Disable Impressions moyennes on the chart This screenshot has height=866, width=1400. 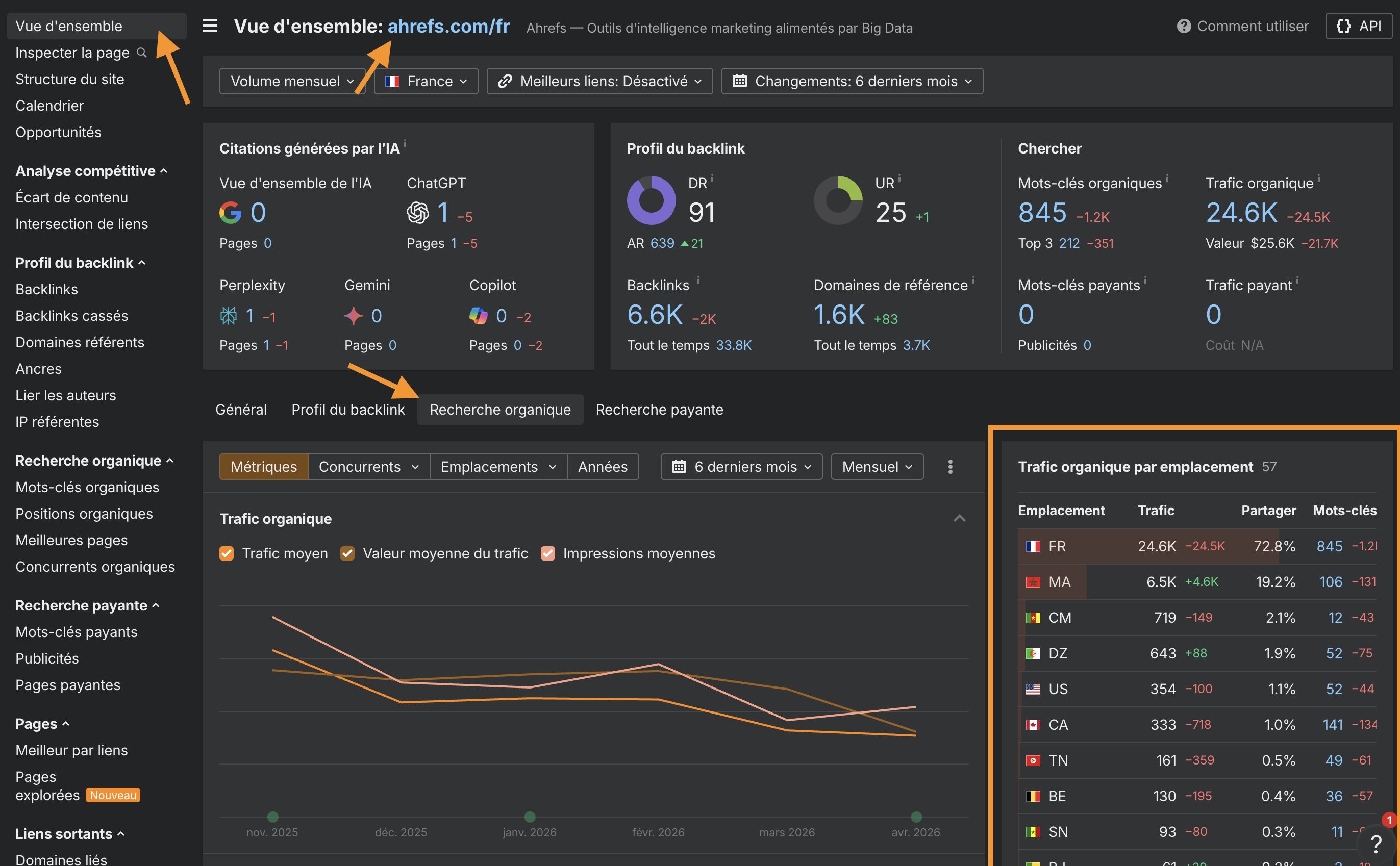point(548,553)
